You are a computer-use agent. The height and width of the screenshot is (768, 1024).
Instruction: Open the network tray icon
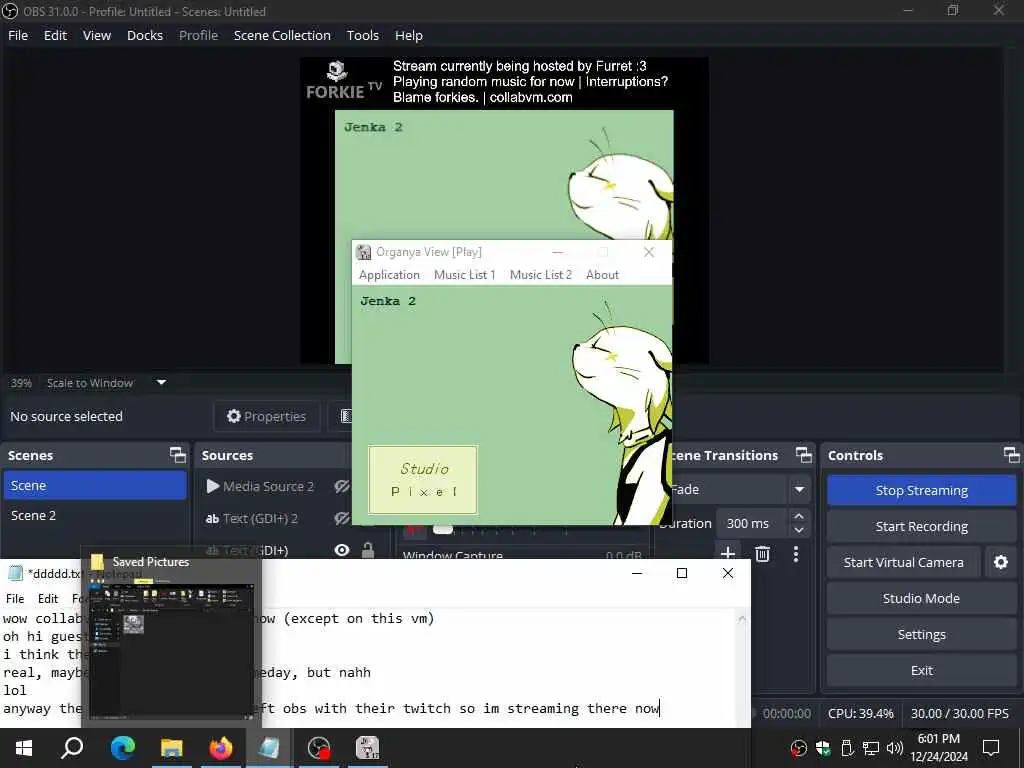pos(871,748)
